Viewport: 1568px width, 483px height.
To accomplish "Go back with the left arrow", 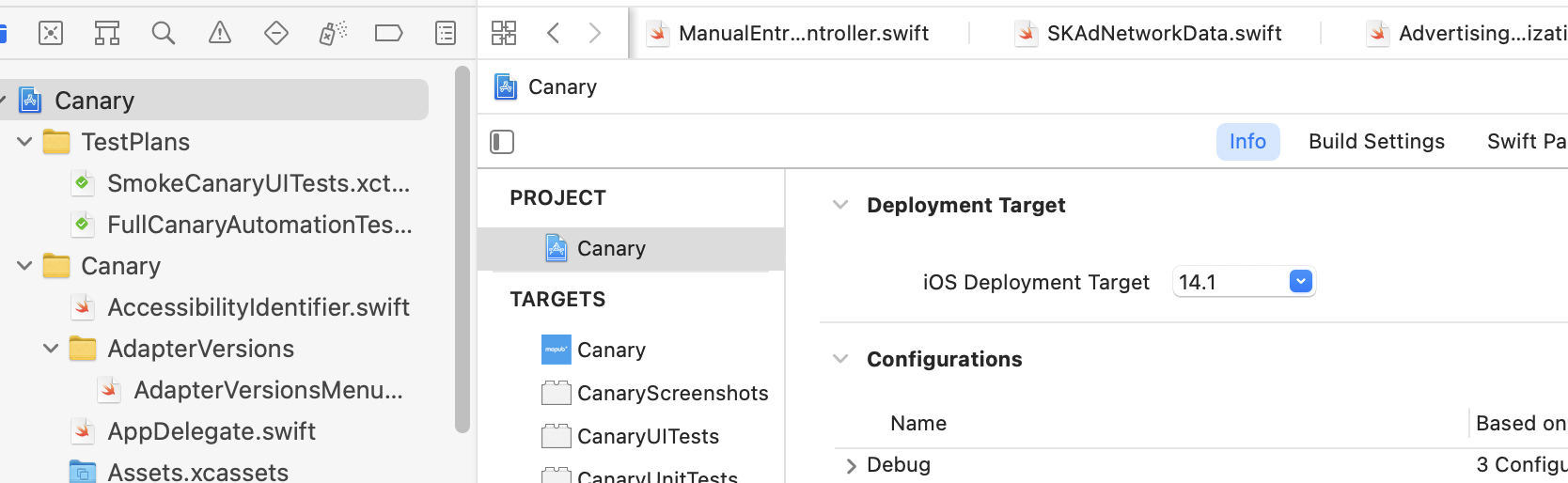I will tap(554, 34).
